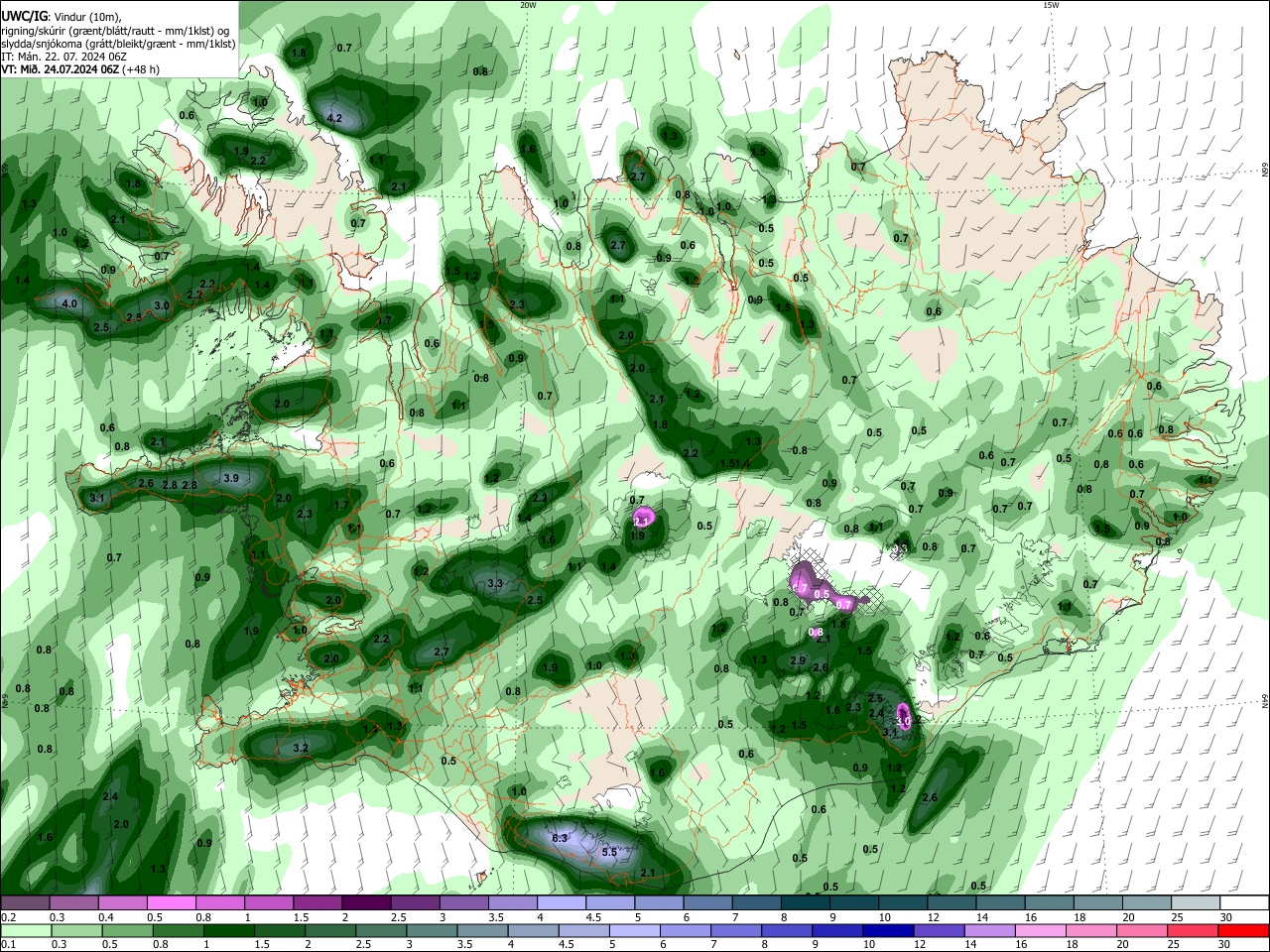
Task: Click the darkest purple swatch in upper legend
Action: click(x=366, y=903)
